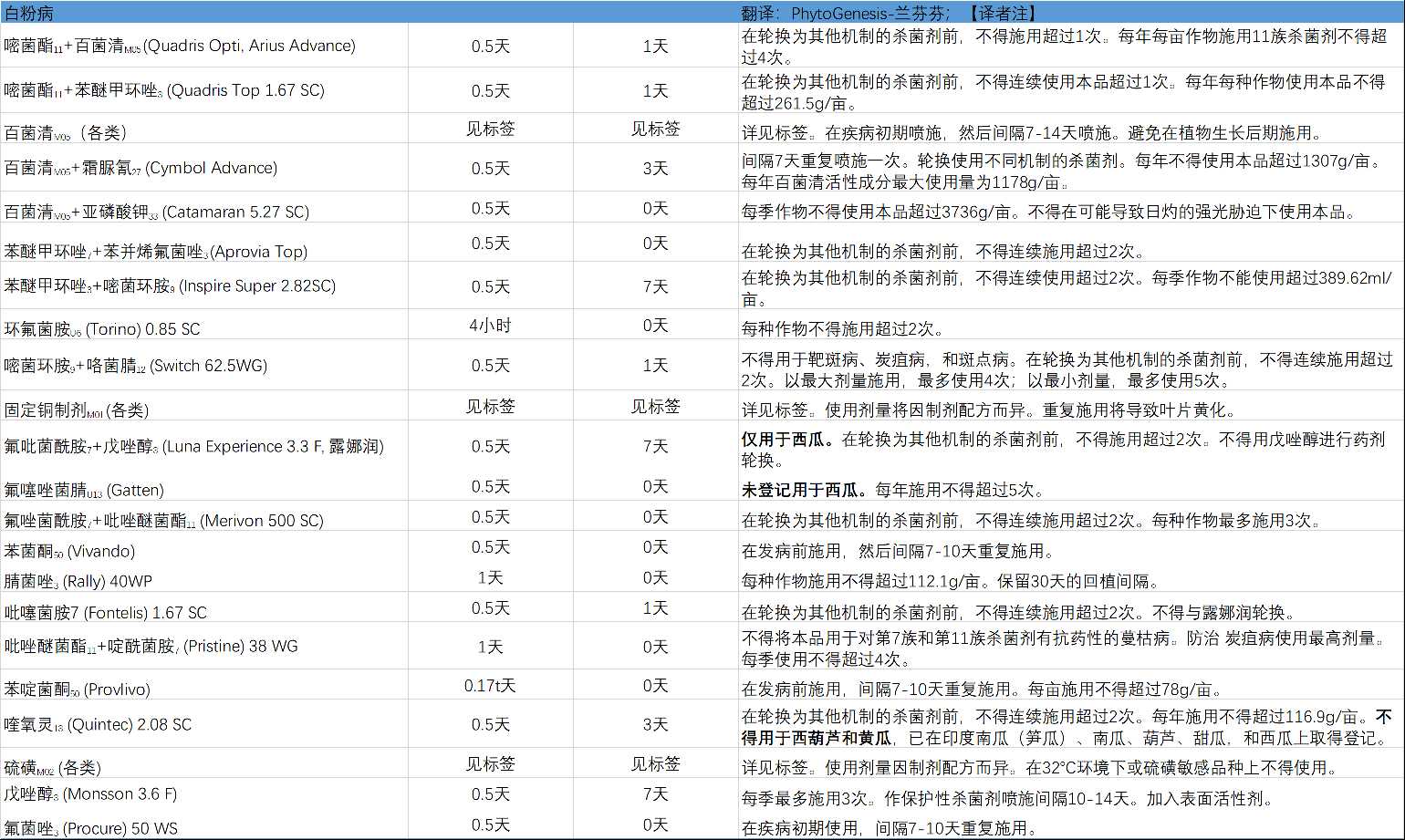1405x840 pixels.
Task: Click the 4小时 cell
Action: coord(491,326)
